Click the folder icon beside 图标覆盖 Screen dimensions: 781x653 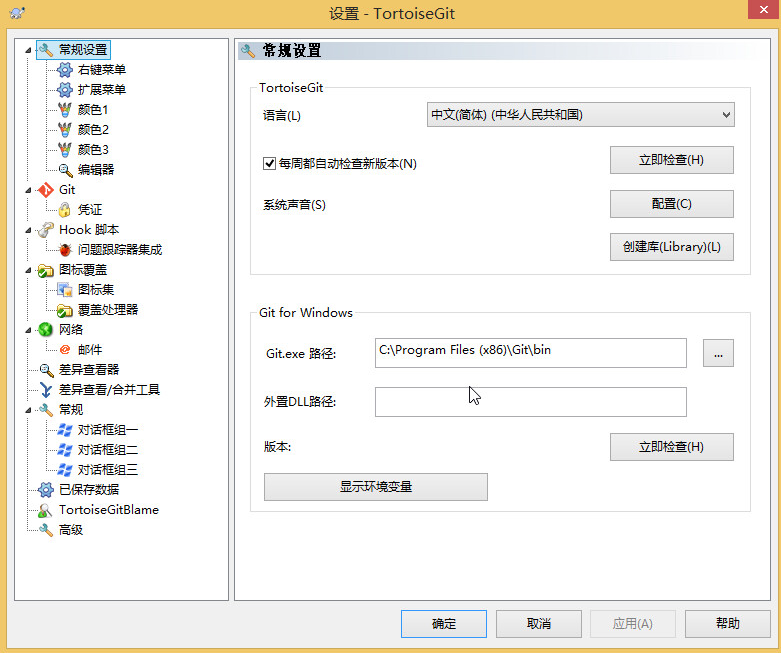46,270
